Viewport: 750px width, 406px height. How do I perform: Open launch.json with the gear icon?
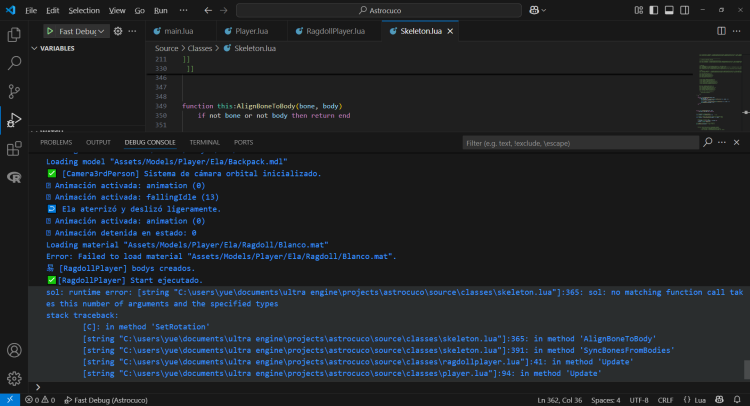118,31
